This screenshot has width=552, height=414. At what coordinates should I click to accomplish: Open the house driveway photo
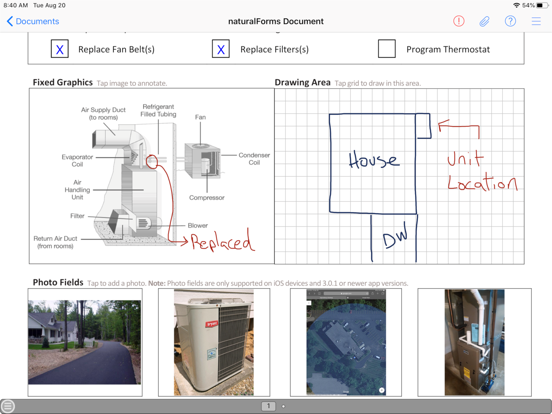point(85,342)
